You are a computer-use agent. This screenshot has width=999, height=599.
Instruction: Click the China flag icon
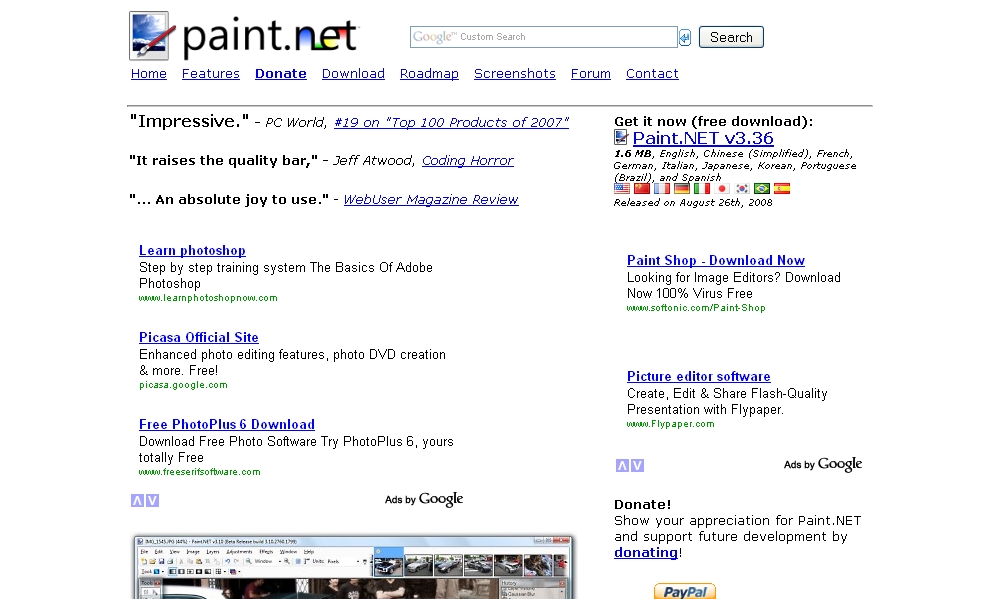coord(642,189)
